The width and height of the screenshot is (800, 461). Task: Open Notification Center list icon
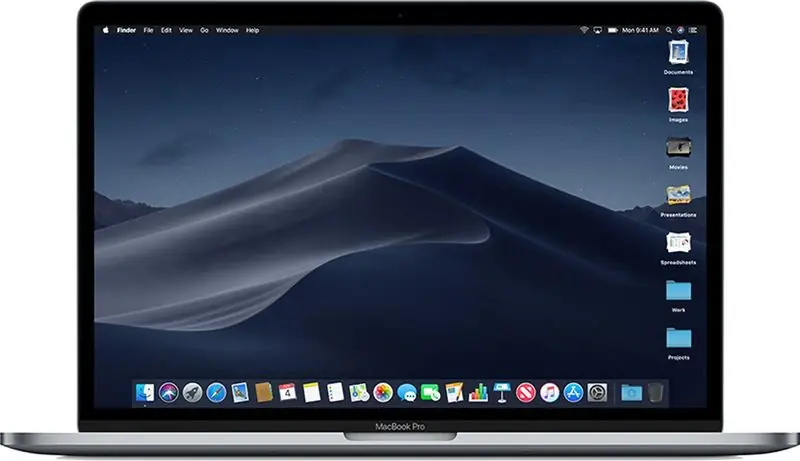[x=693, y=30]
